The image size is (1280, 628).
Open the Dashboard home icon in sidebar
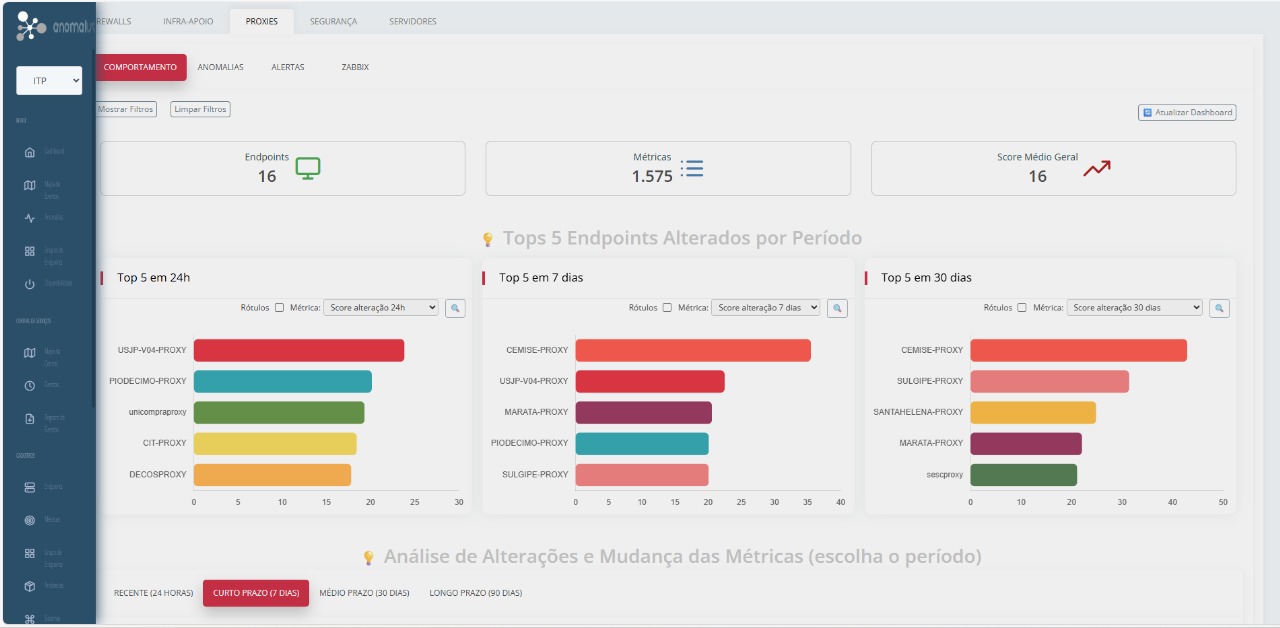point(30,153)
